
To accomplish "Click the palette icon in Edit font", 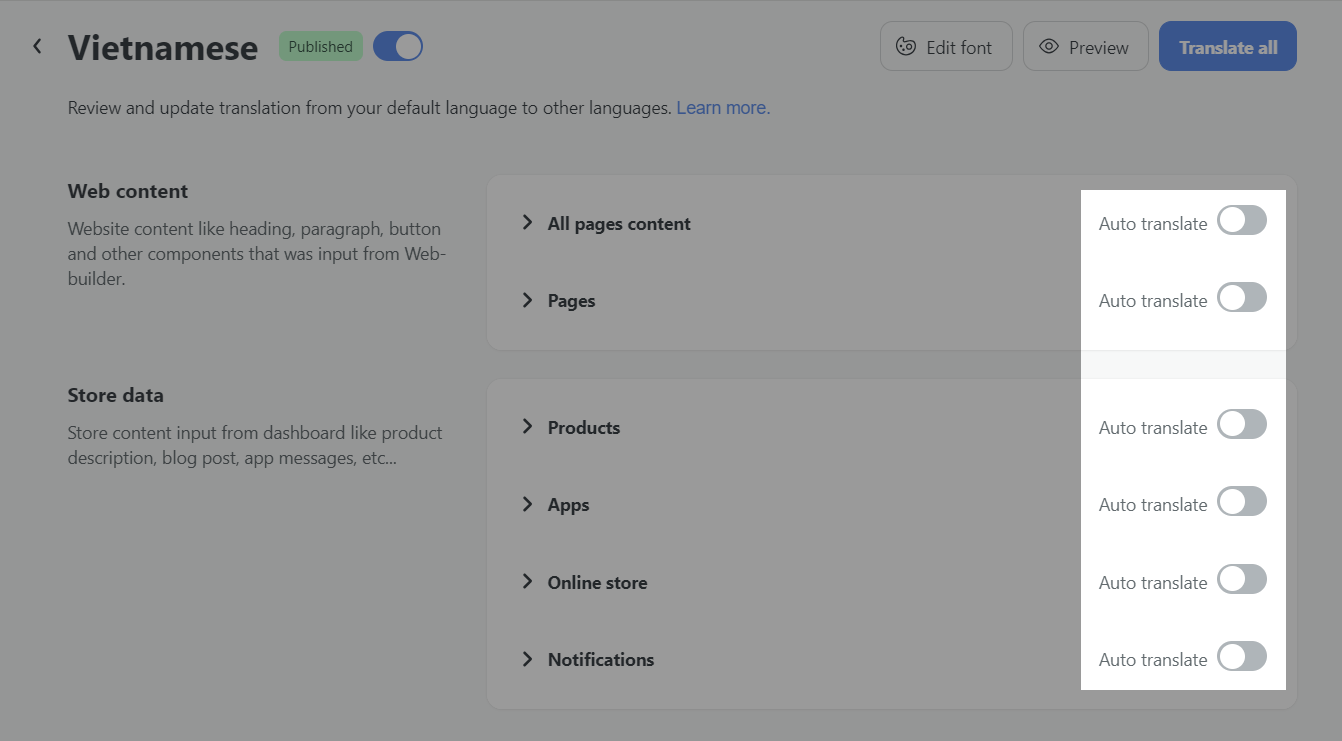I will coord(906,46).
